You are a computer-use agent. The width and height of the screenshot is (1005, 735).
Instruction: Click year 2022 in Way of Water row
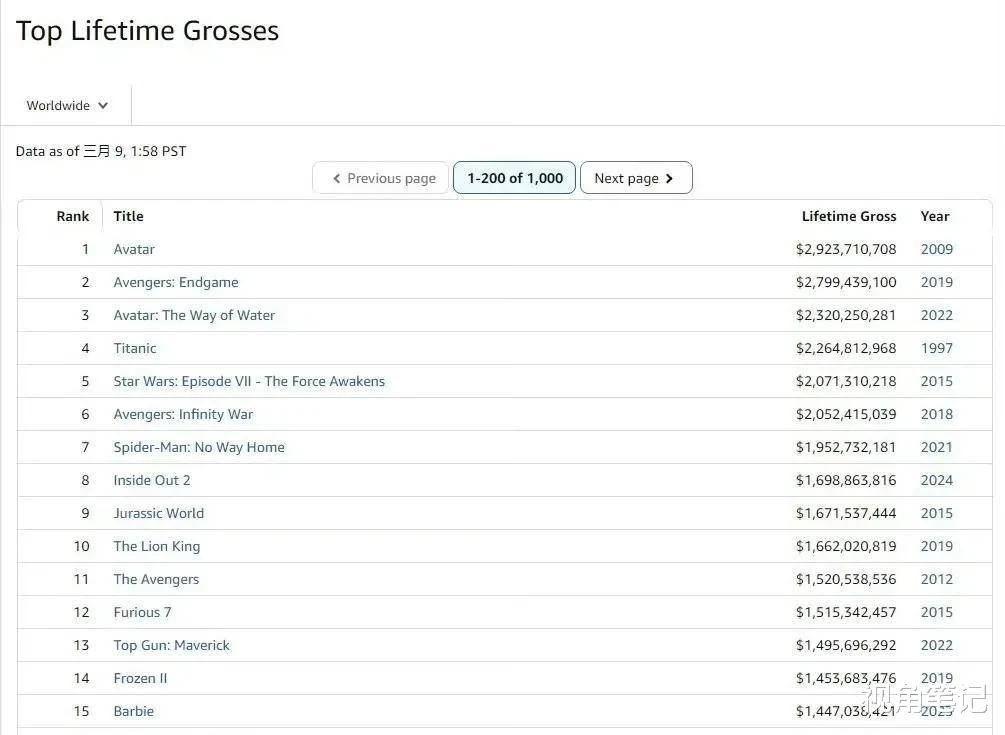(x=936, y=315)
